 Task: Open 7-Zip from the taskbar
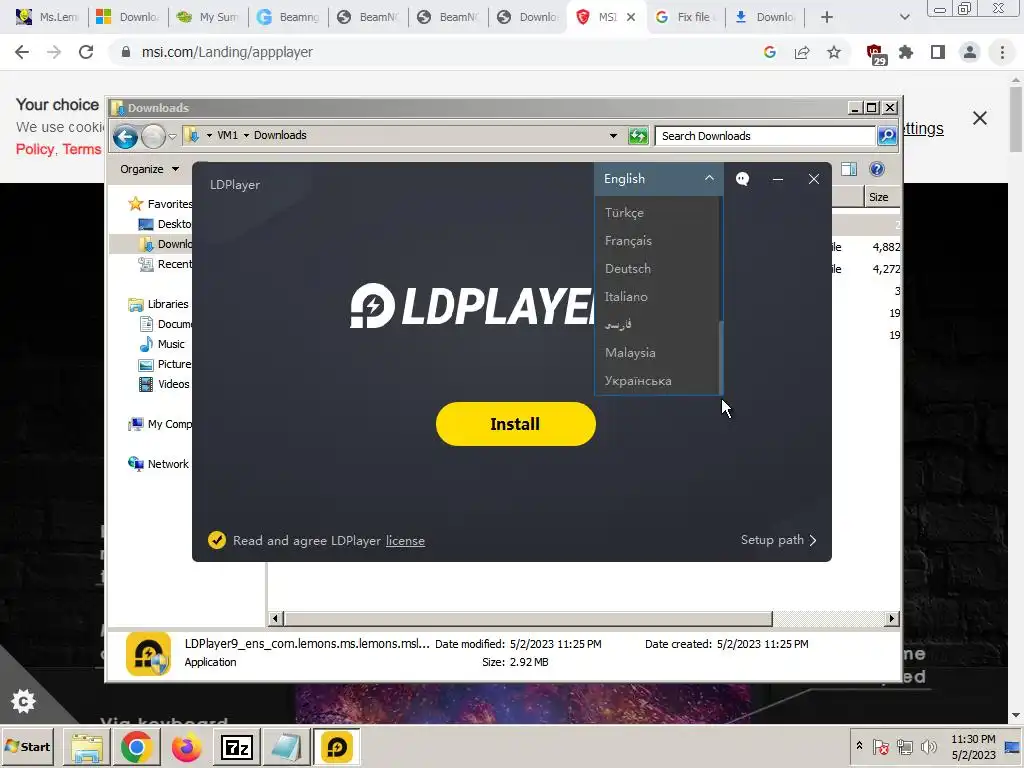point(236,747)
